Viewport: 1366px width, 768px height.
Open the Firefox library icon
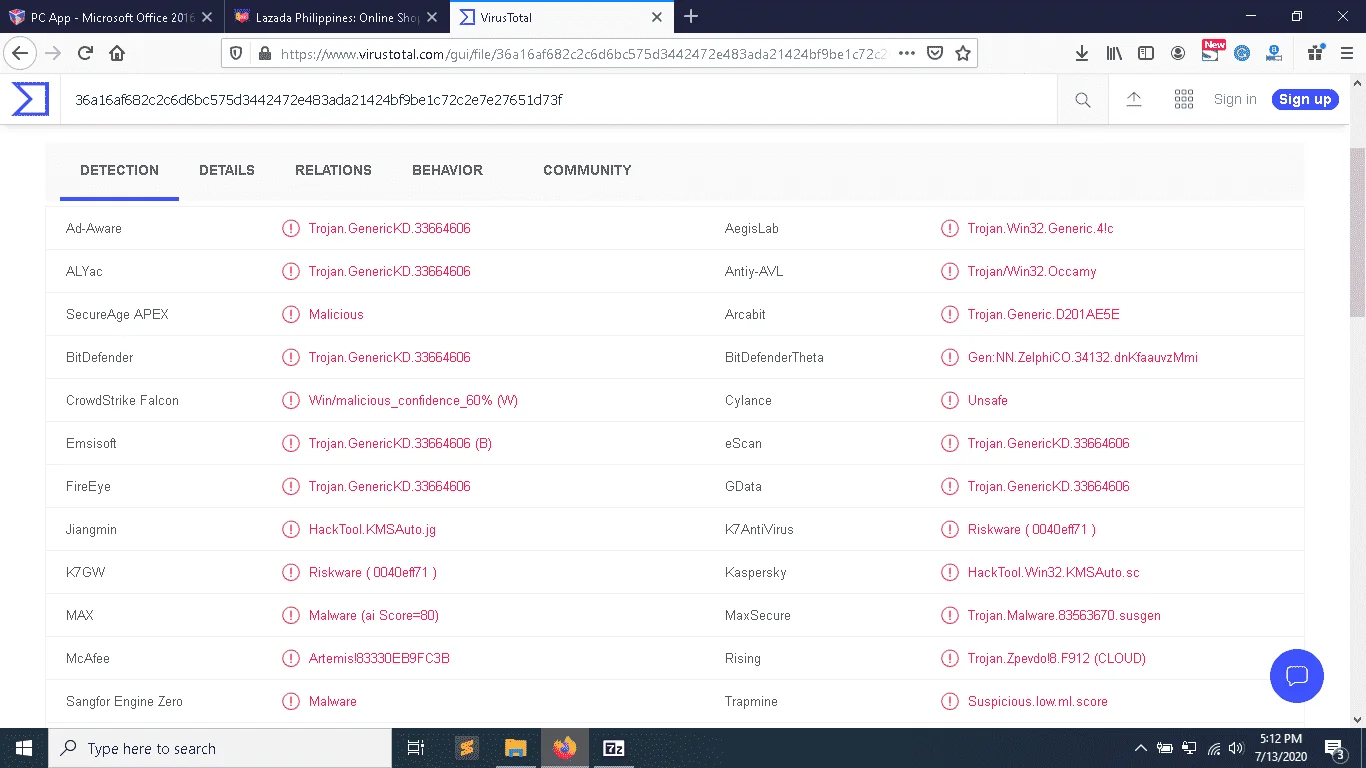click(x=1114, y=53)
